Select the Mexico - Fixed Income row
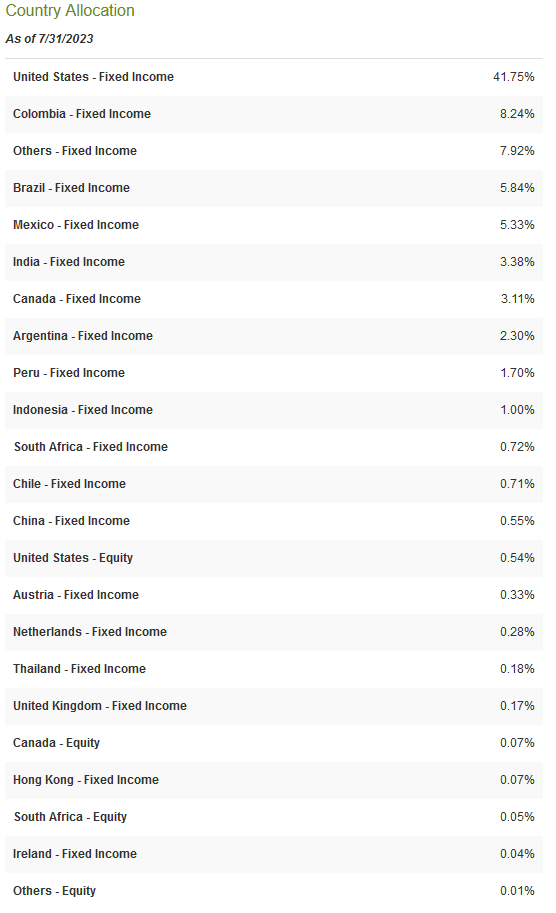This screenshot has width=556, height=913. [274, 225]
